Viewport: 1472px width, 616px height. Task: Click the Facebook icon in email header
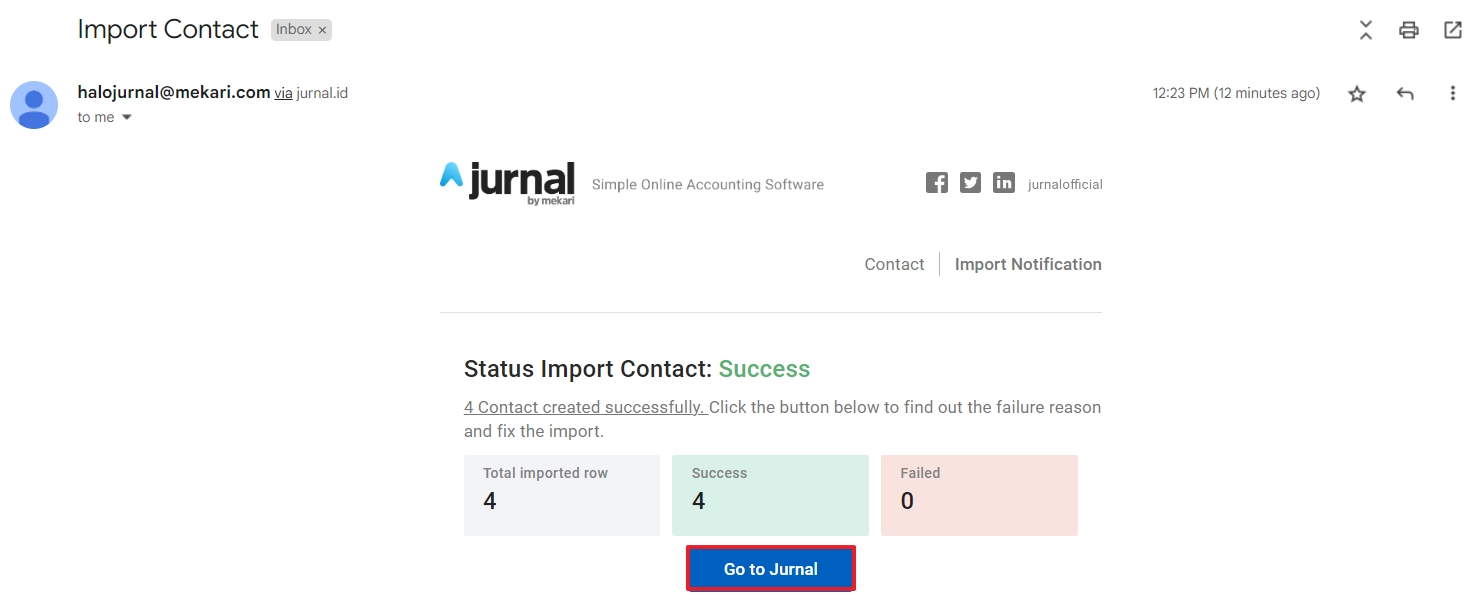pos(936,183)
